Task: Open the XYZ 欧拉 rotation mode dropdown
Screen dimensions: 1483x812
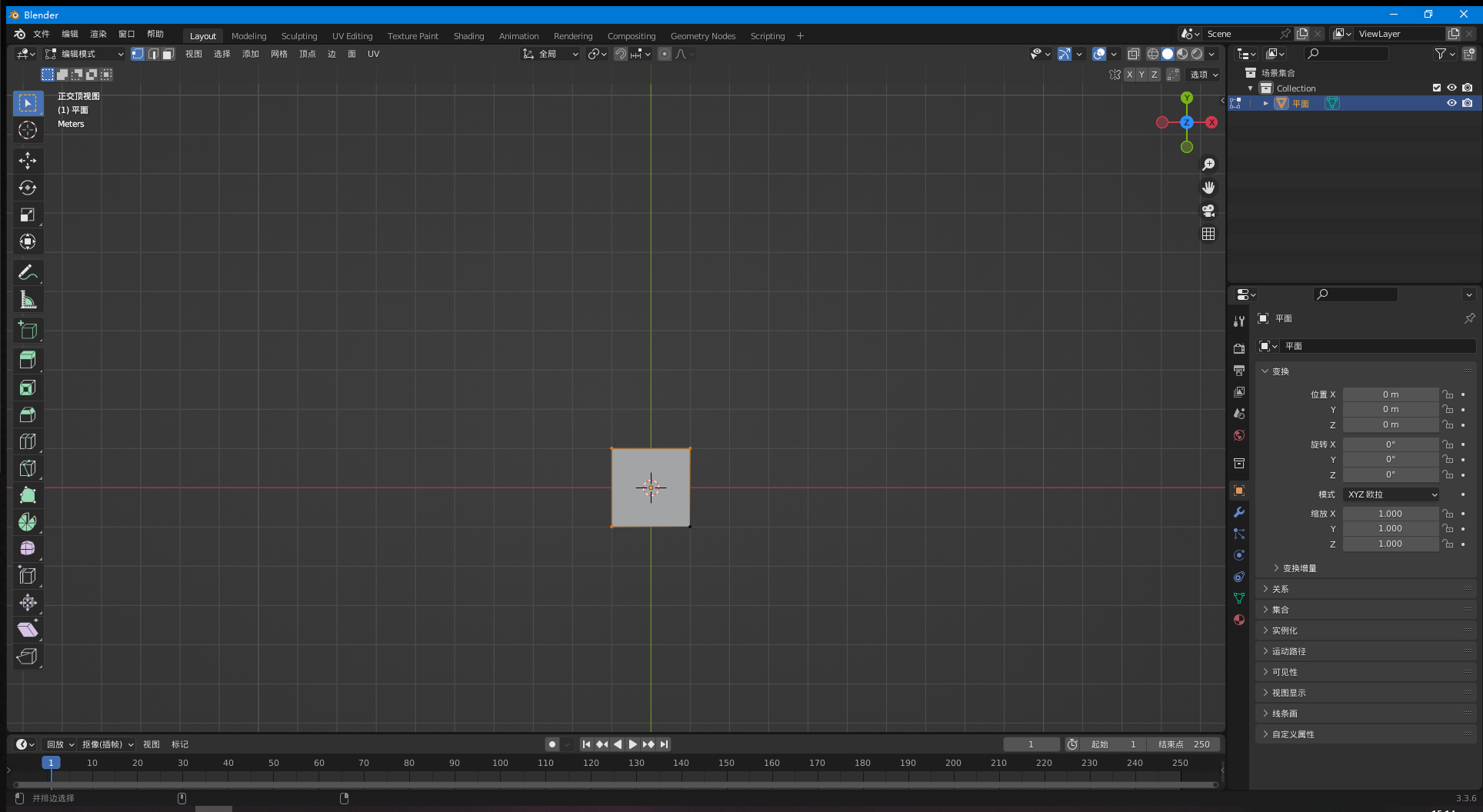Action: tap(1391, 494)
